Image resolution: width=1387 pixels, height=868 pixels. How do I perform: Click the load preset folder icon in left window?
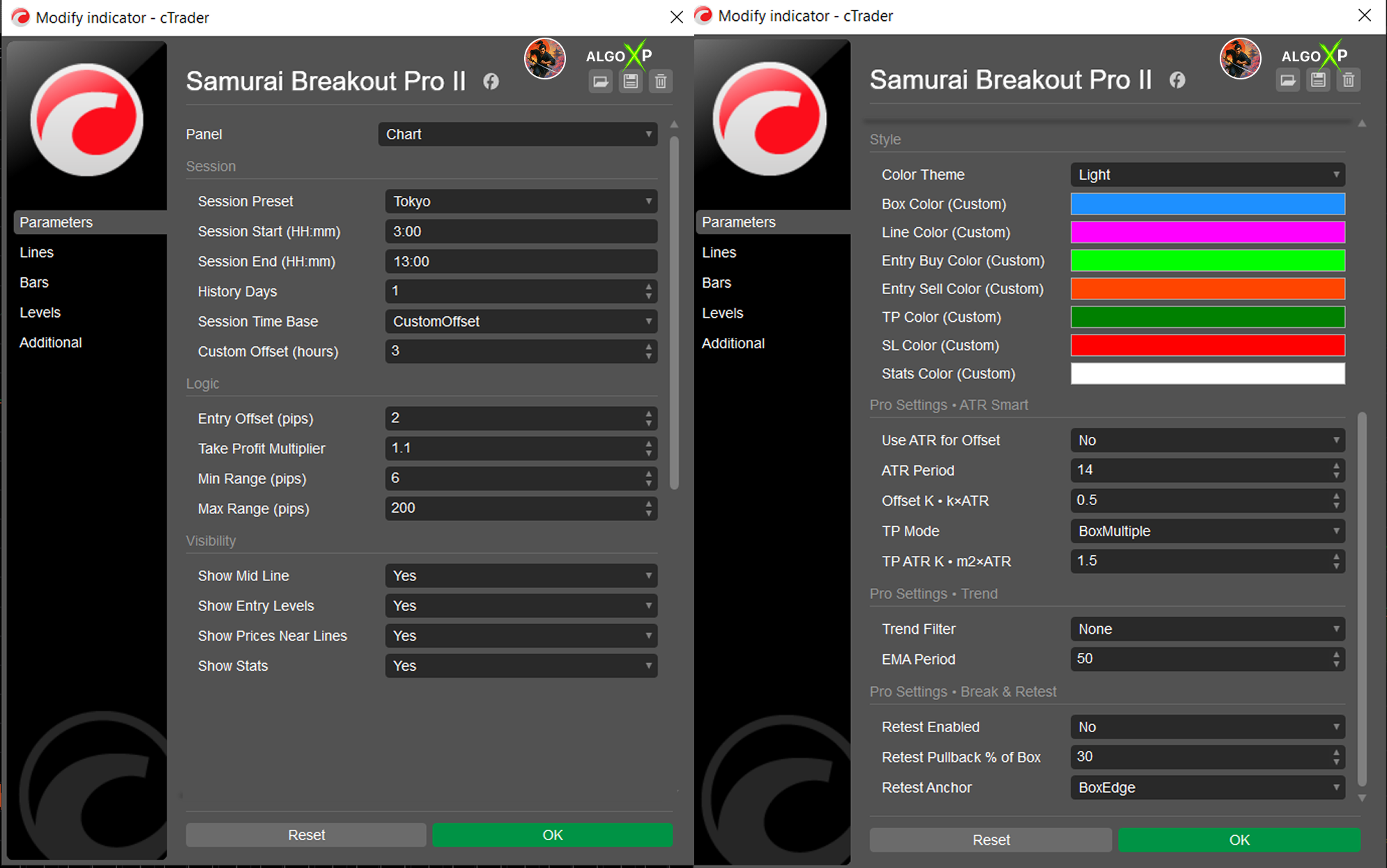(x=600, y=82)
